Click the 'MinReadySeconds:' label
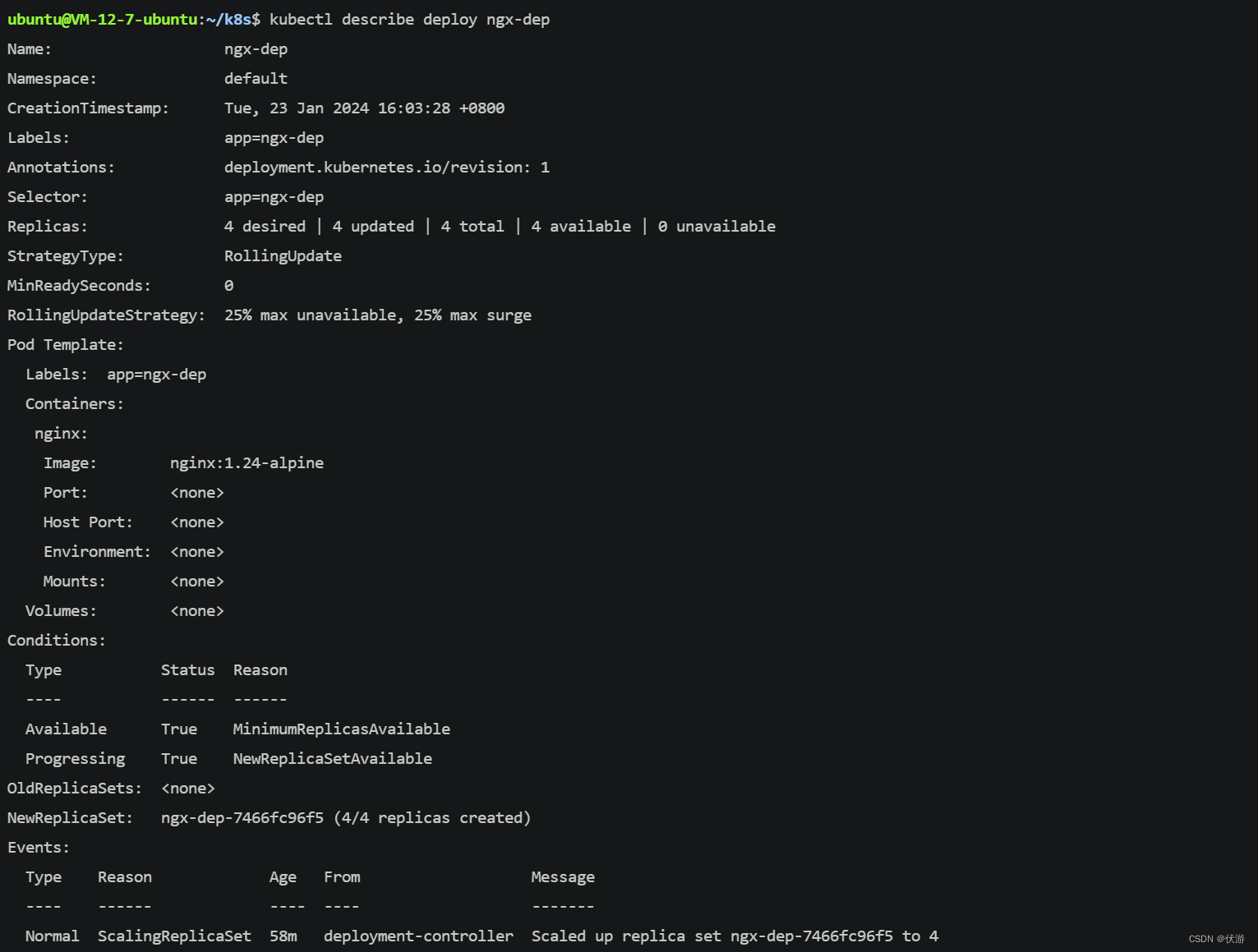 (79, 286)
